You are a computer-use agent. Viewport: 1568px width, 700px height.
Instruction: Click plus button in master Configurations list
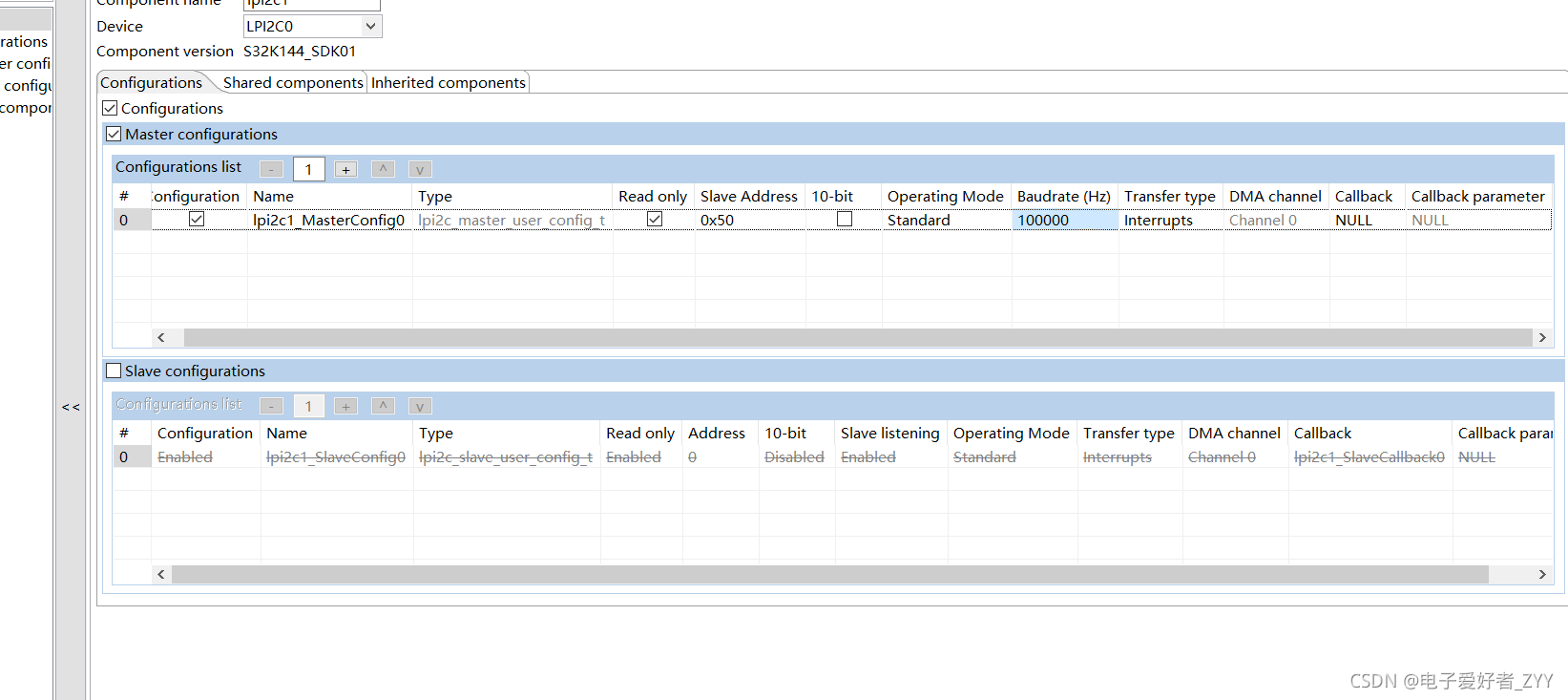345,169
